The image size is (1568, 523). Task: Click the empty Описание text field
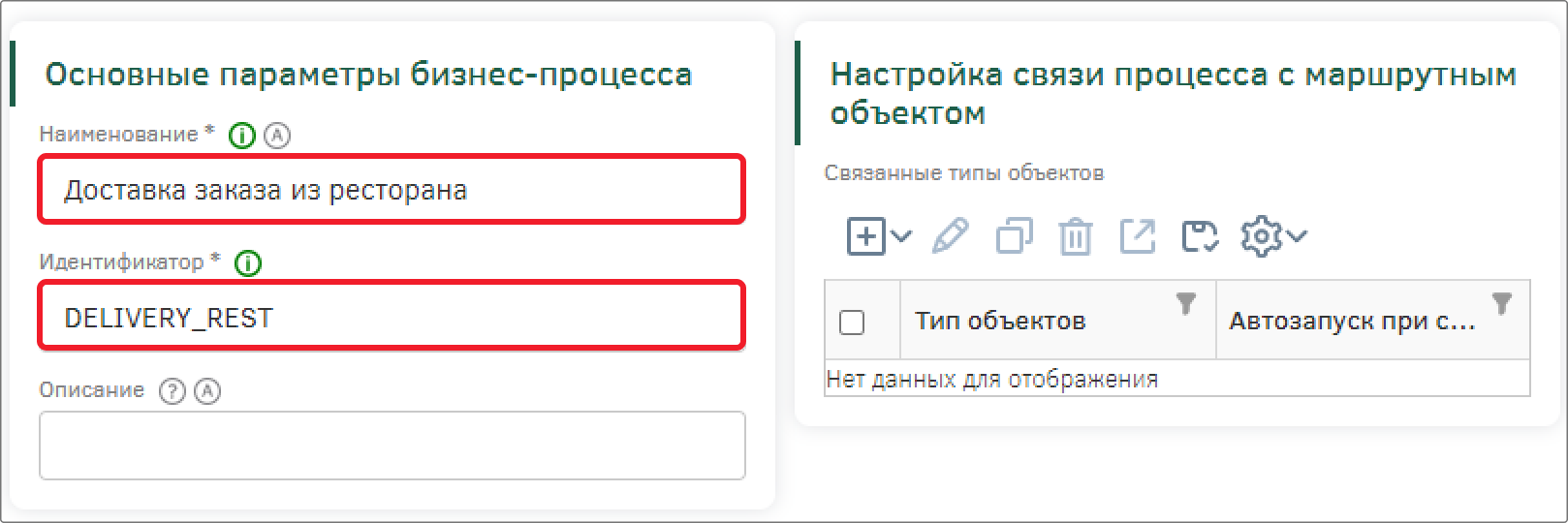coord(392,446)
